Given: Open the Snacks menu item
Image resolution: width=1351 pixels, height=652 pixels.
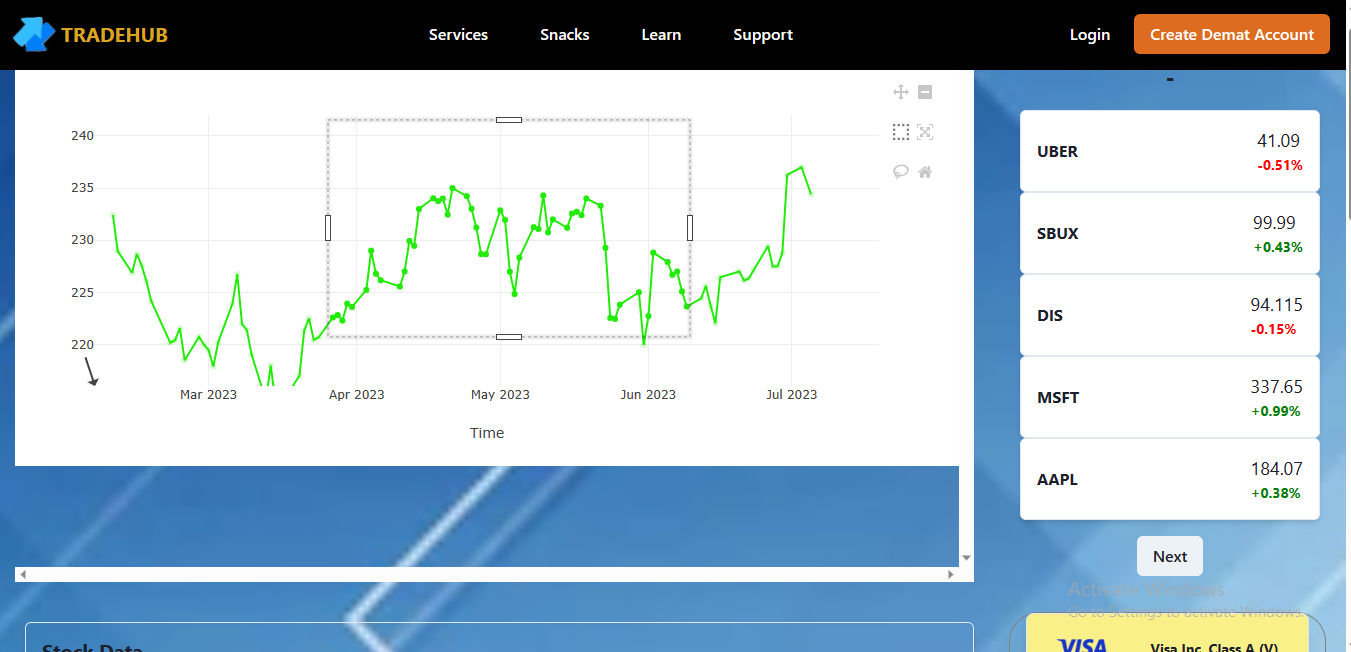Looking at the screenshot, I should (565, 34).
